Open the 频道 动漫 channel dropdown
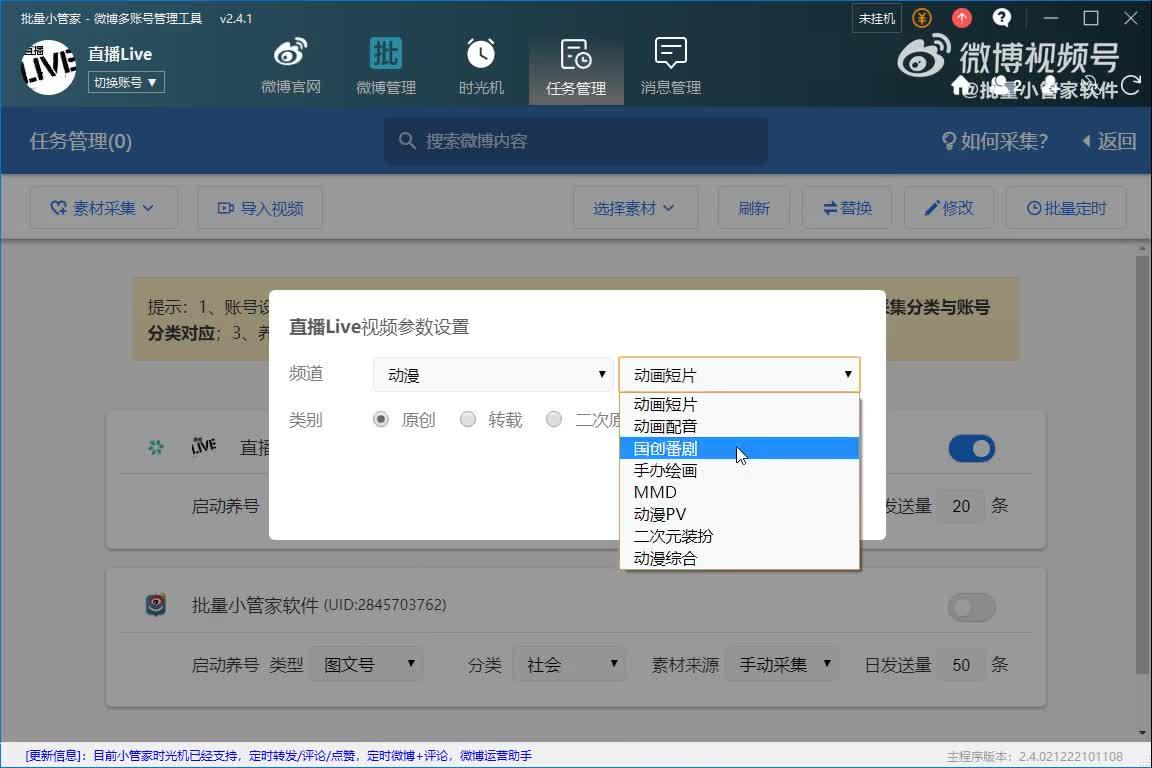Screen dimensions: 1152x768 [x=493, y=375]
